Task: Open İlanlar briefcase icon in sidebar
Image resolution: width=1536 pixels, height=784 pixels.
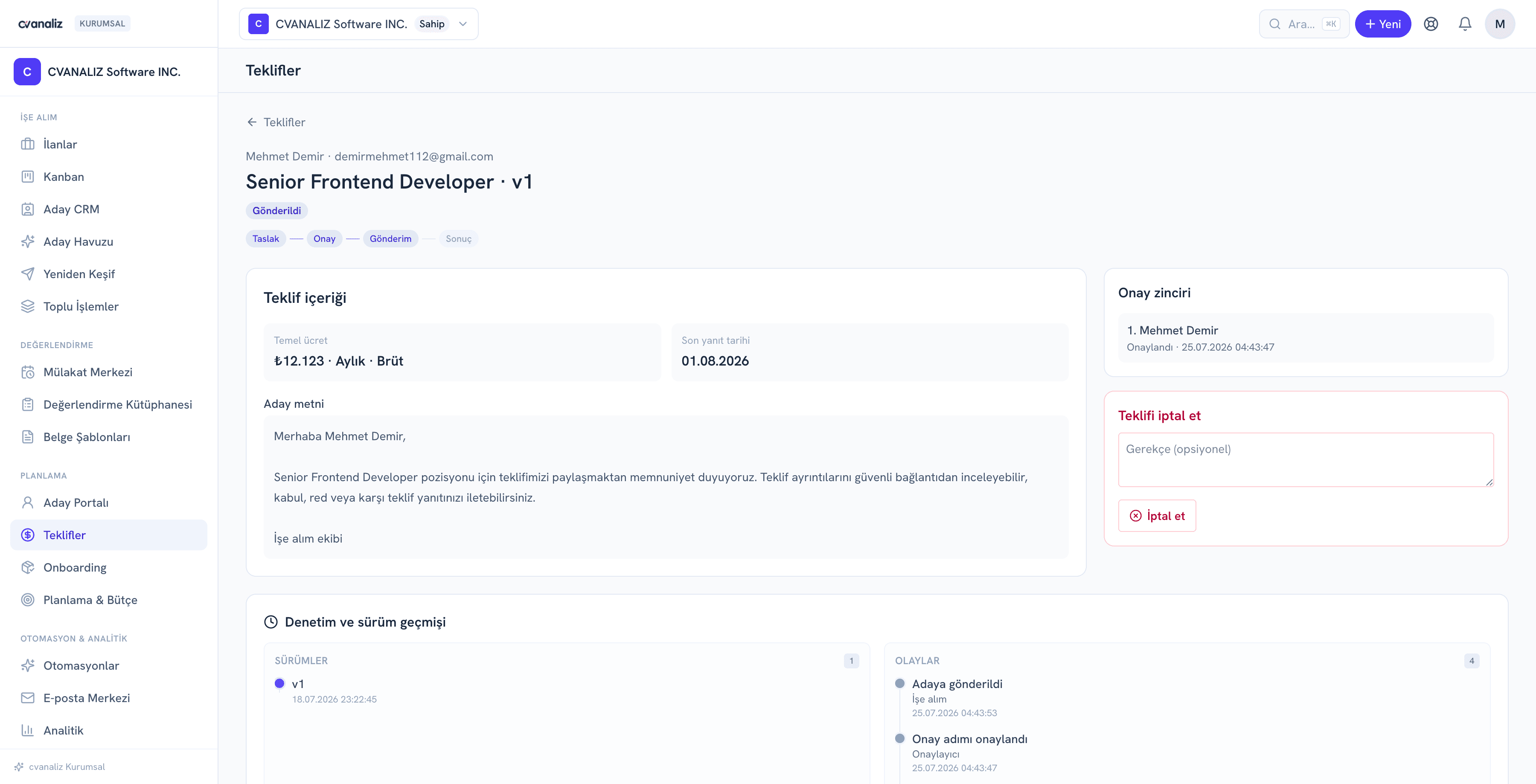Action: coord(27,144)
